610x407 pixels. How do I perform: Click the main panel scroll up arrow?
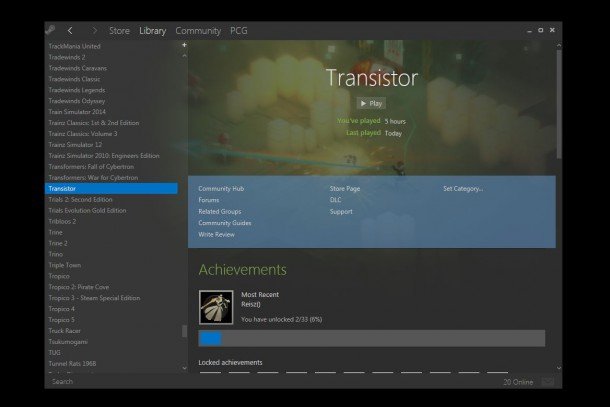click(x=559, y=46)
